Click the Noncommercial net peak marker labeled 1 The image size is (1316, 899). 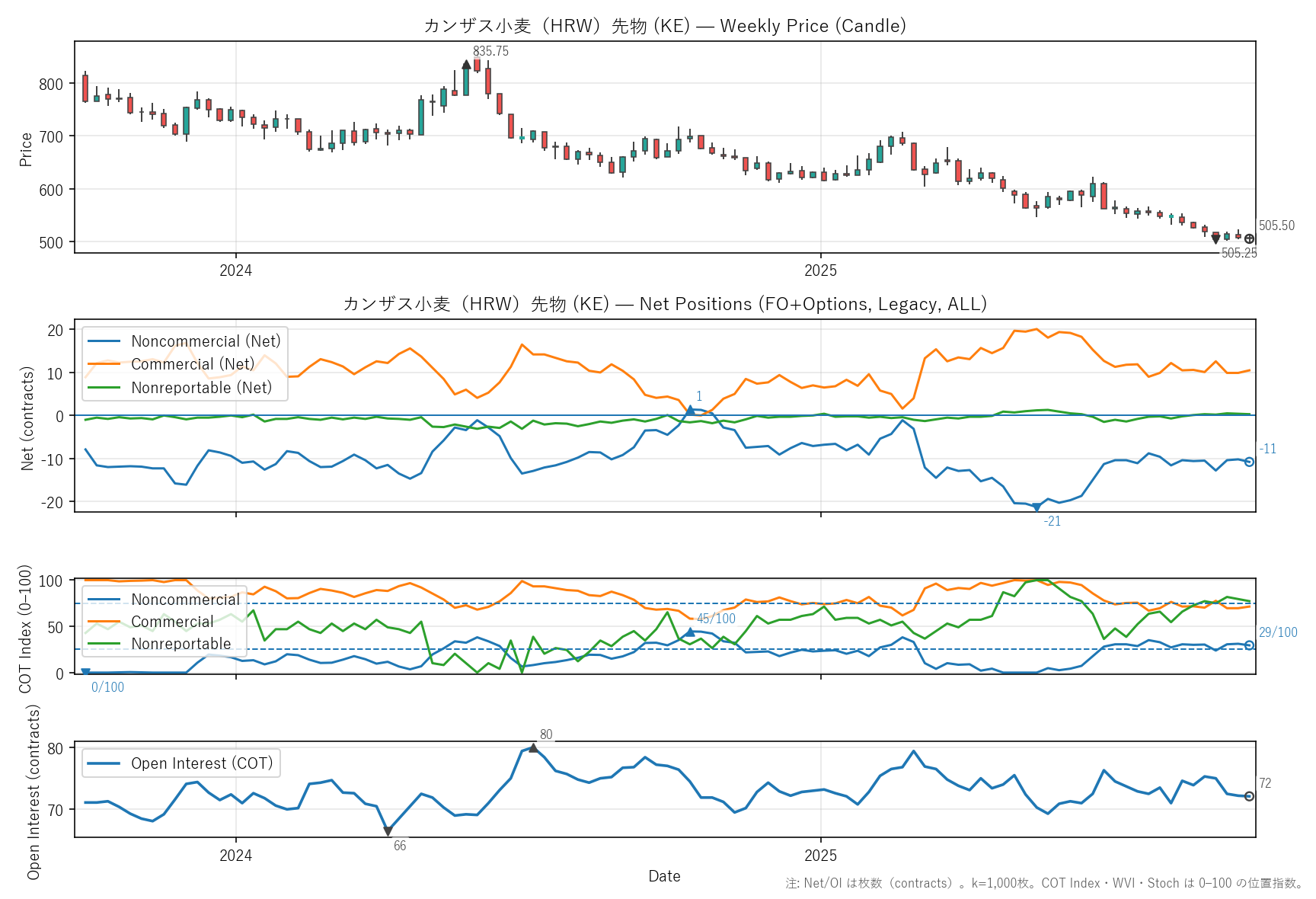tap(690, 411)
